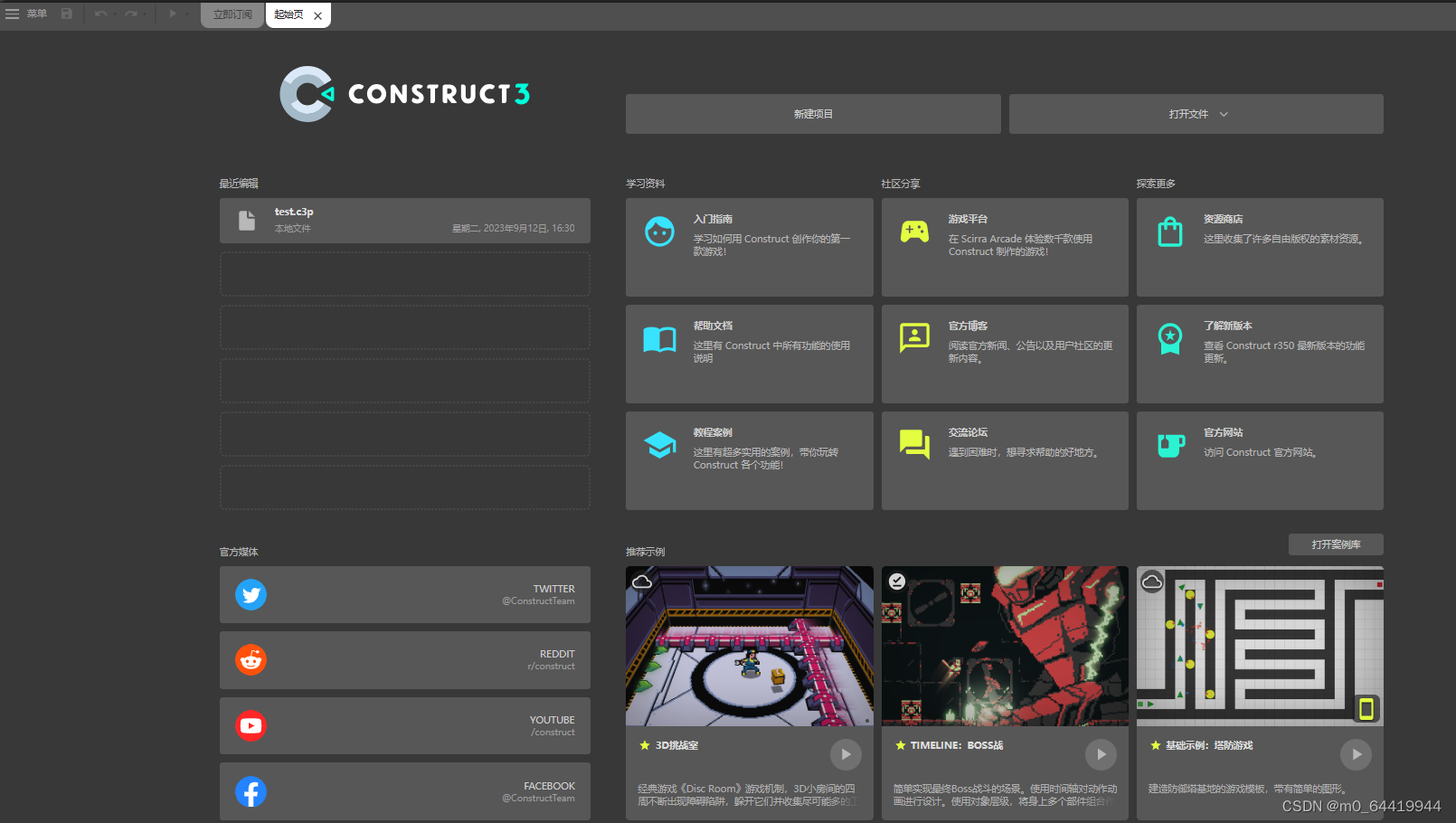
Task: Expand the preview options dropdown arrow
Action: click(186, 14)
